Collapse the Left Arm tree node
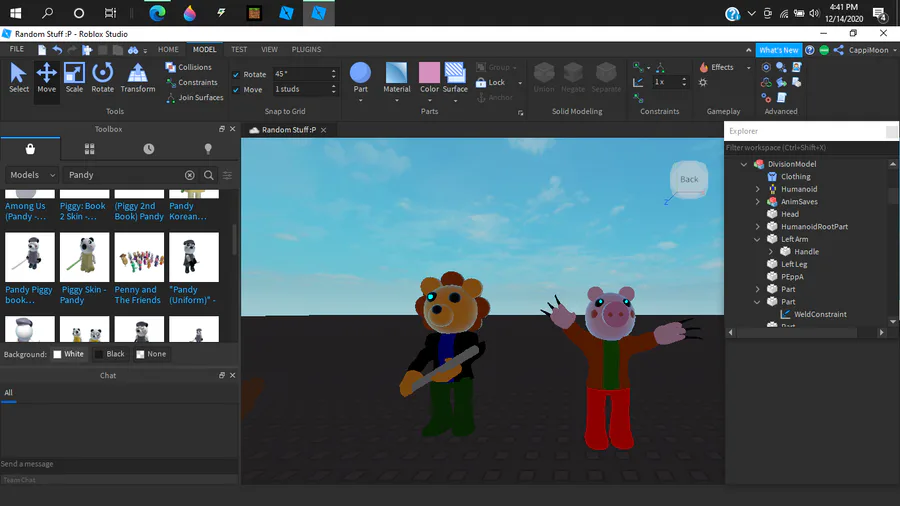Image resolution: width=900 pixels, height=506 pixels. click(x=757, y=239)
